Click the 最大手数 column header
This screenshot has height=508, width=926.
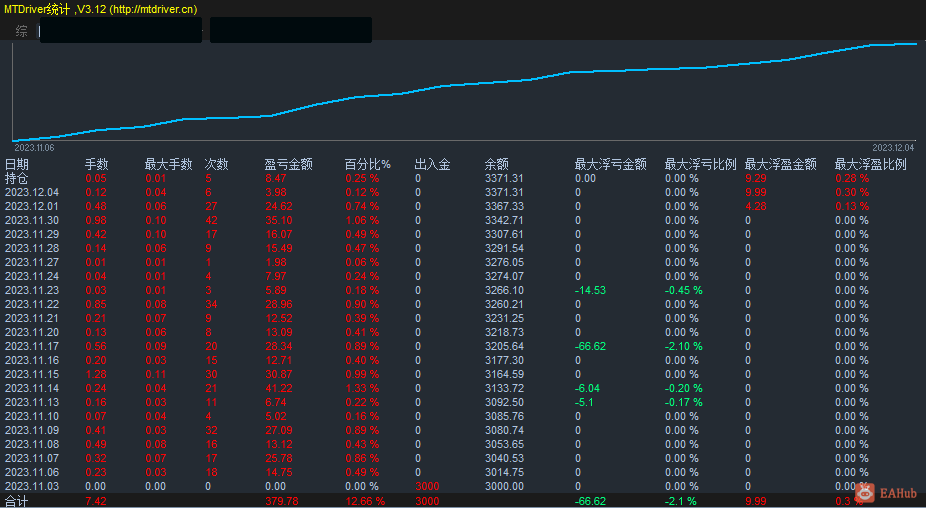pos(168,164)
